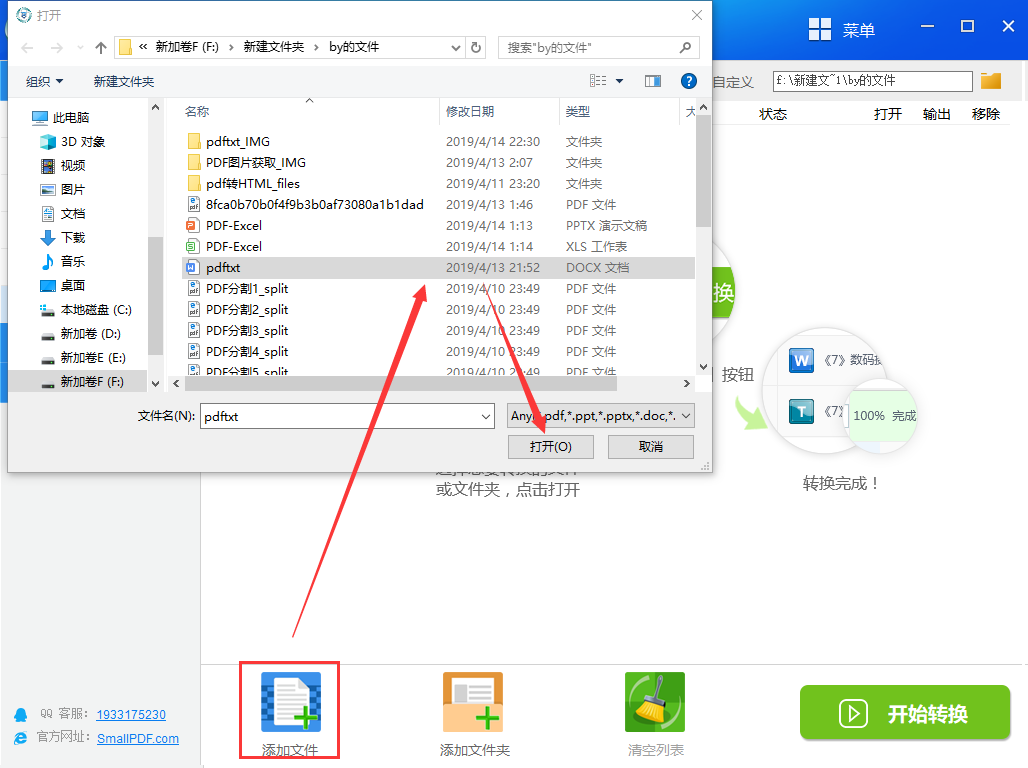
Task: Click 新建文件夹 in the toolbar
Action: [124, 81]
